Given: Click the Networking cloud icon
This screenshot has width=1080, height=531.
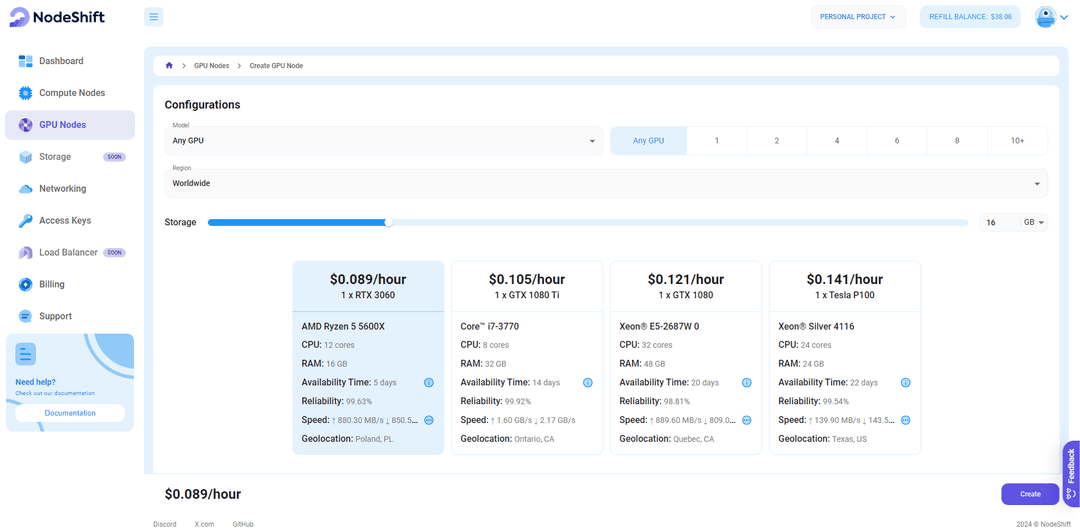Looking at the screenshot, I should coord(25,189).
